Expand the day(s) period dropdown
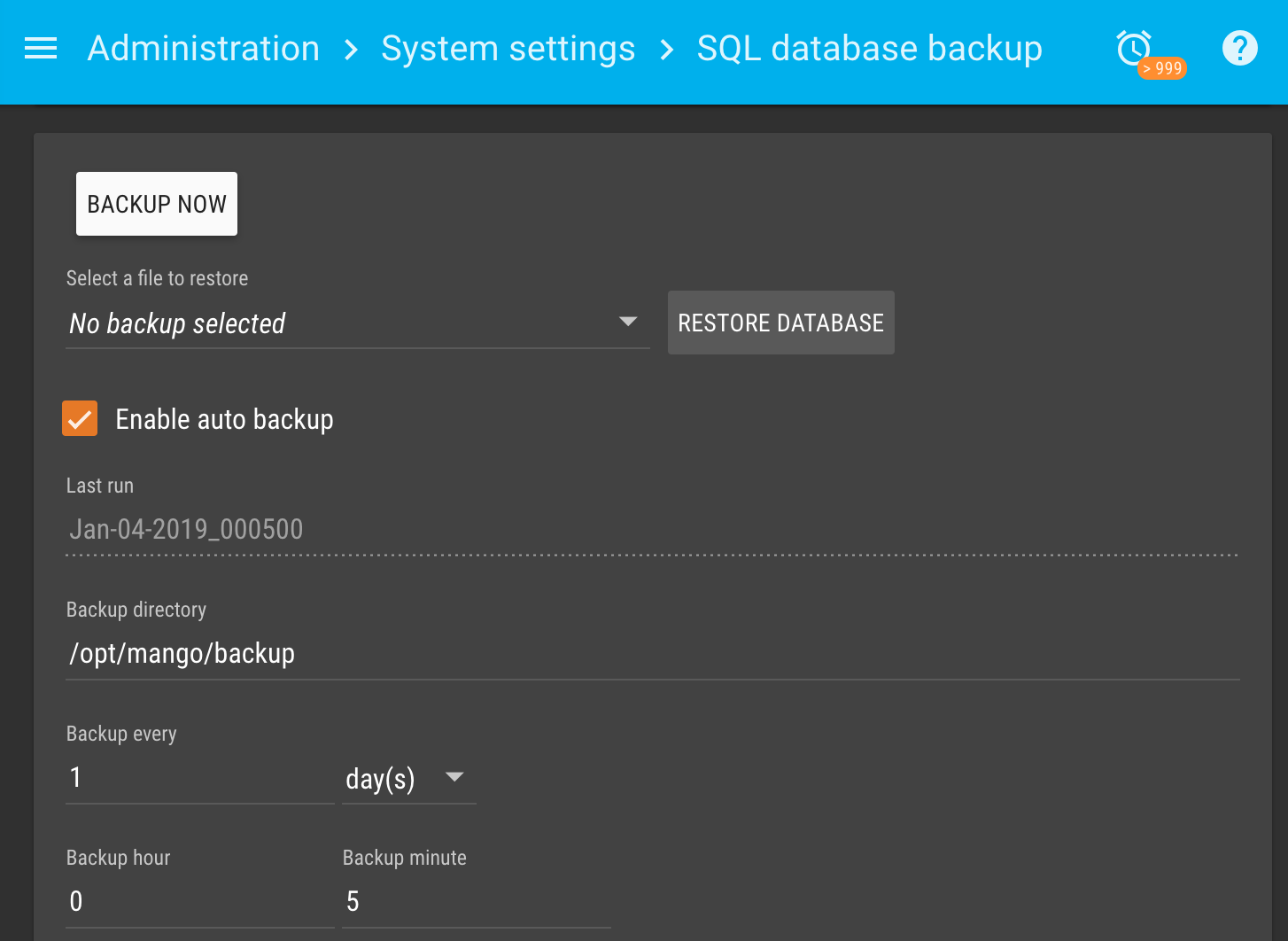 click(x=408, y=778)
